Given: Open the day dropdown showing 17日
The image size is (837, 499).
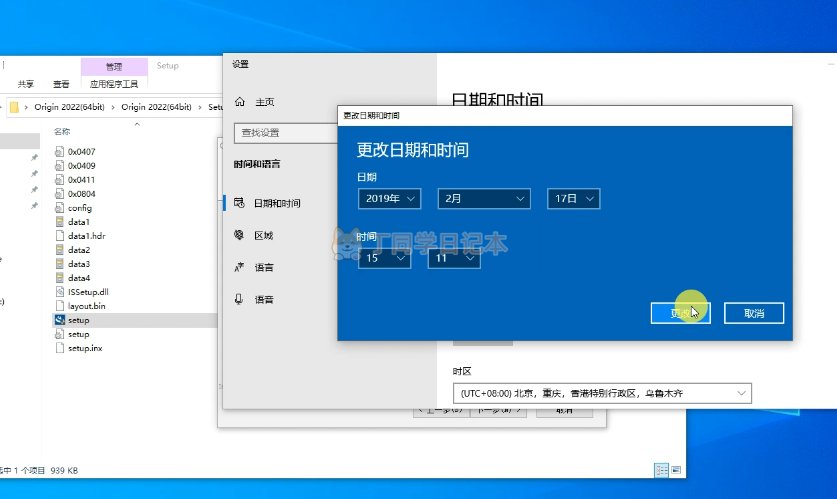Looking at the screenshot, I should coord(573,199).
